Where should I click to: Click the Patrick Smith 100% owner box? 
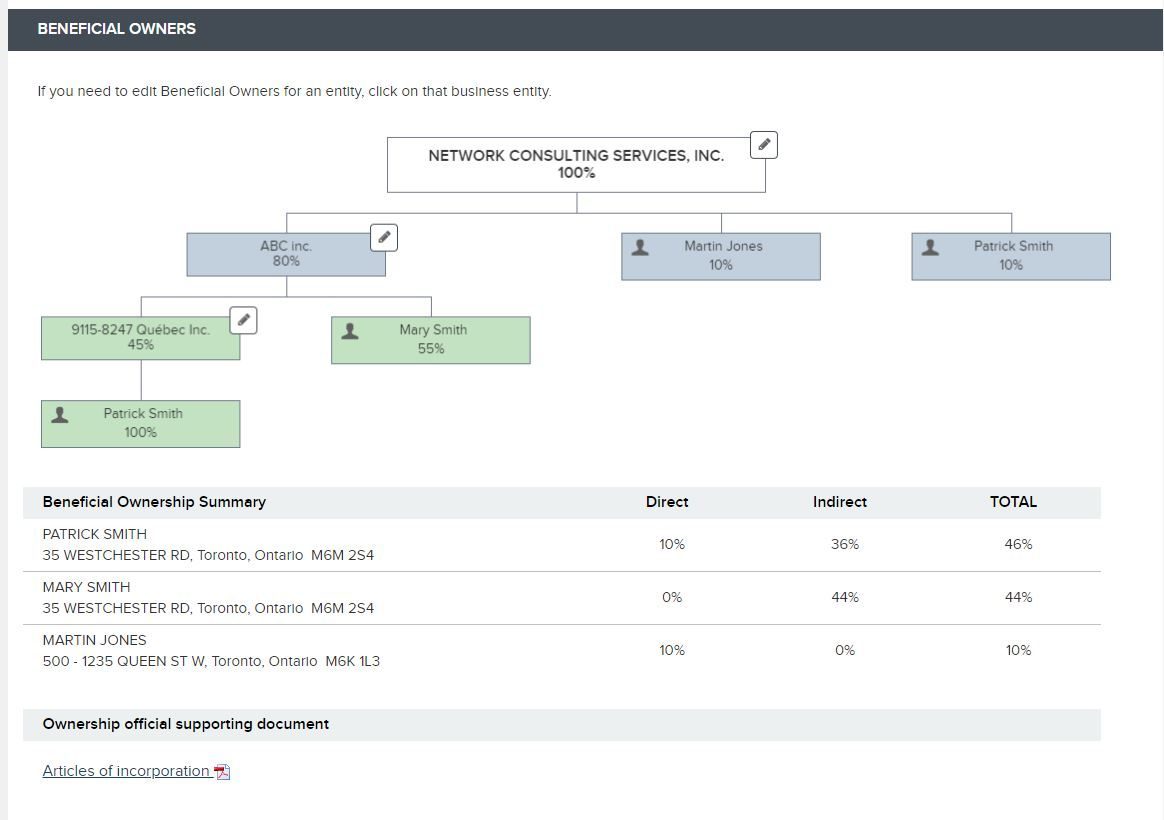pos(140,424)
